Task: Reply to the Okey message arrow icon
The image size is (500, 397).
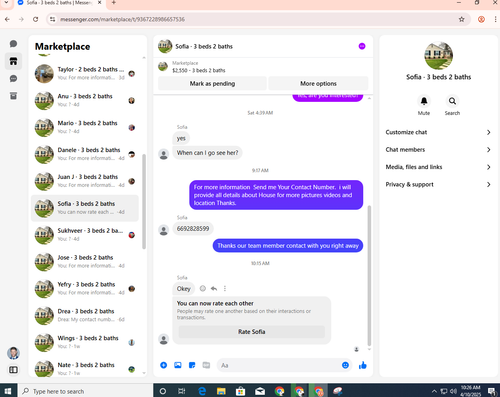Action: (x=214, y=289)
